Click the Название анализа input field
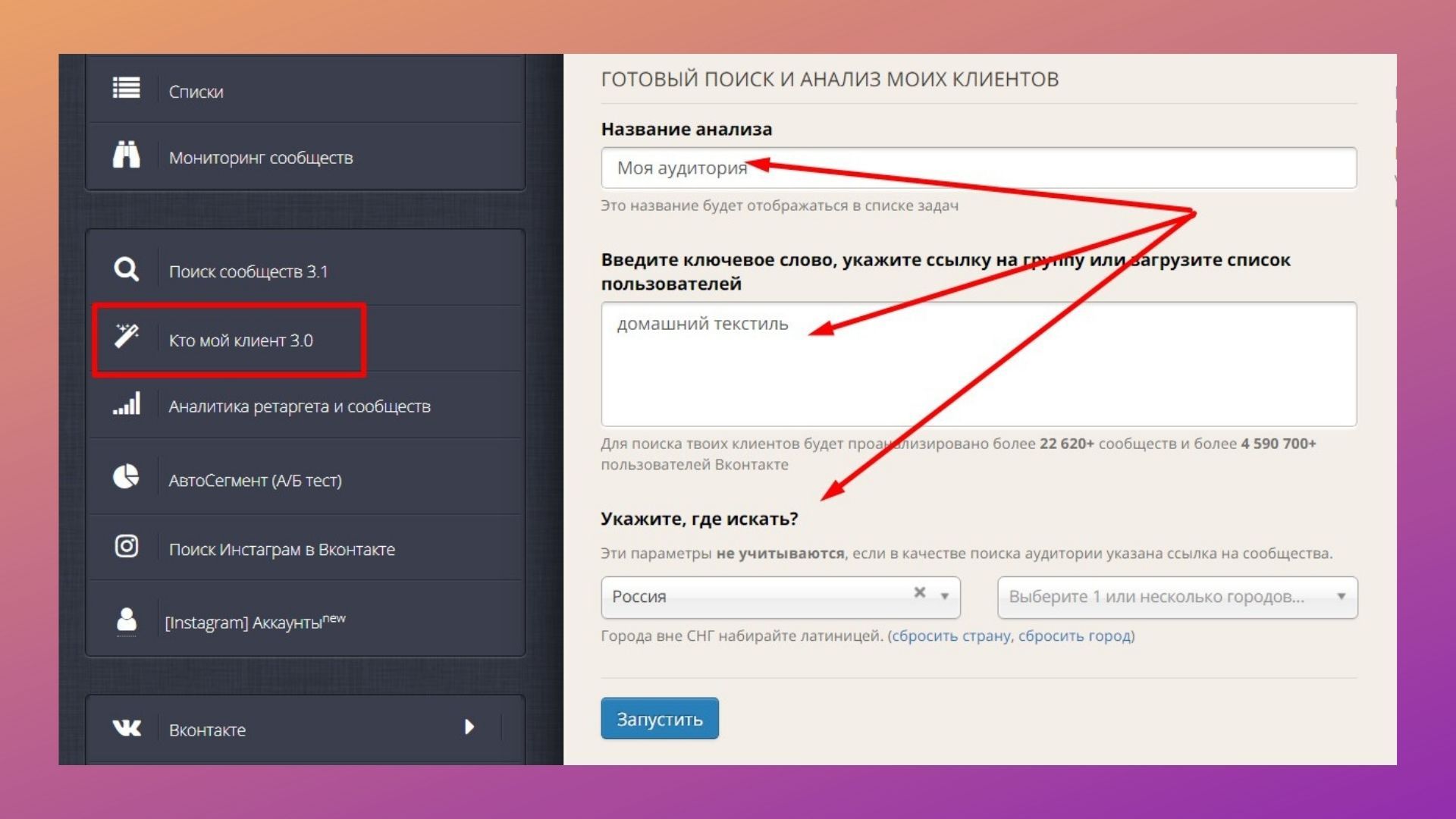Image resolution: width=1456 pixels, height=819 pixels. pos(978,168)
